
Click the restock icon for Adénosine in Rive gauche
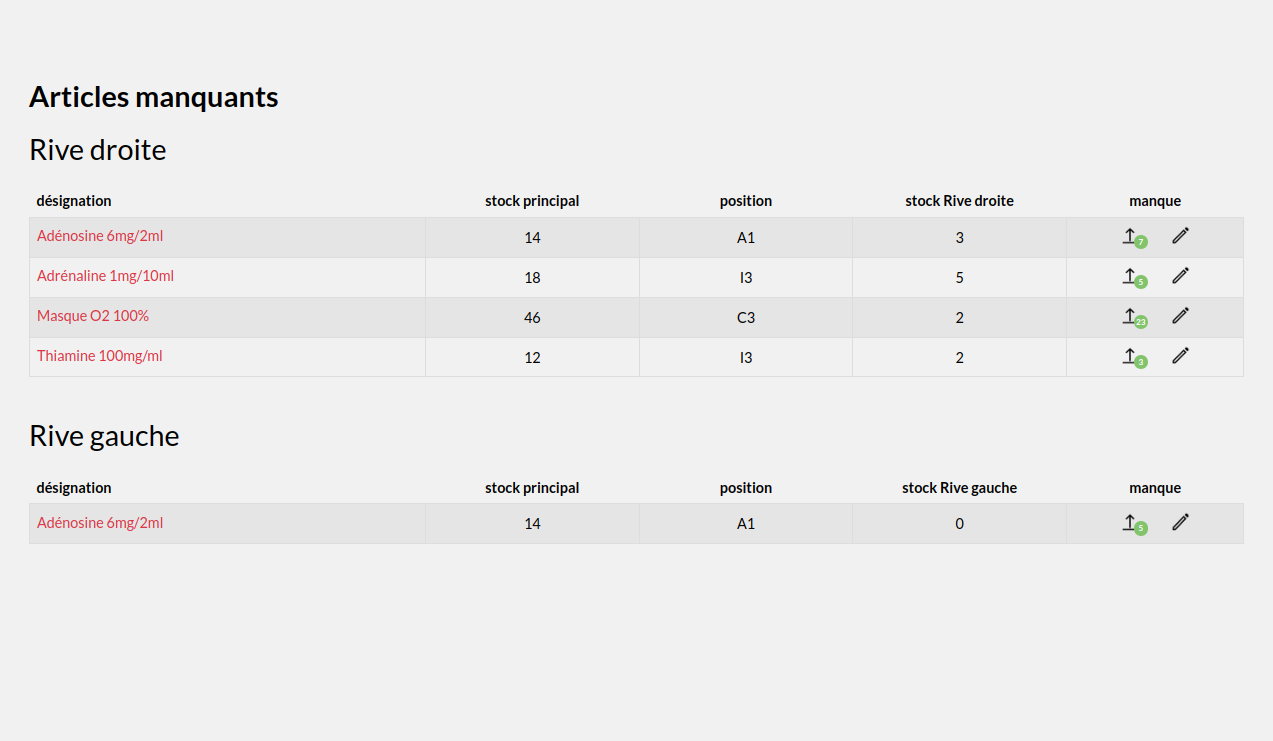click(x=1131, y=523)
